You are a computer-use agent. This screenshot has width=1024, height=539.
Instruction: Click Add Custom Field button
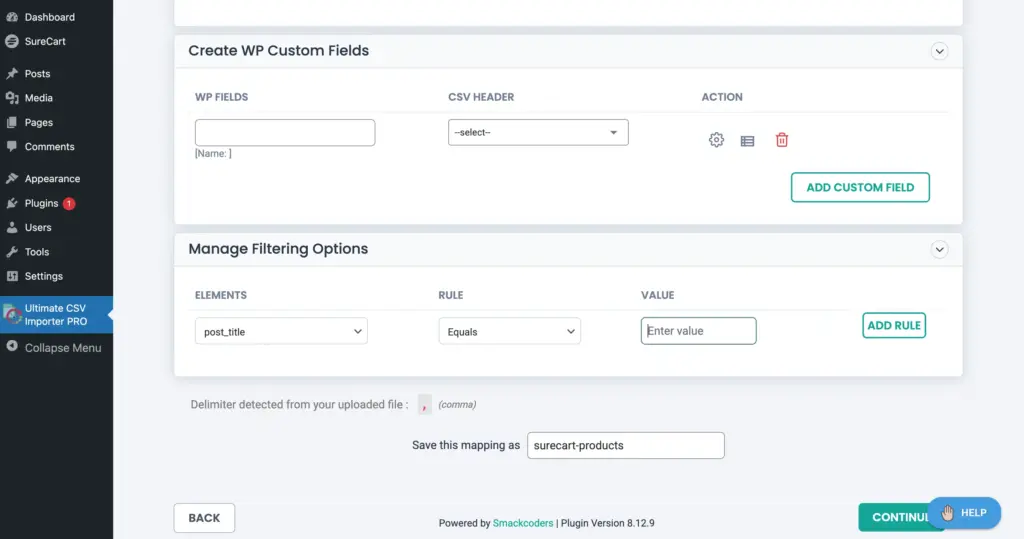860,188
